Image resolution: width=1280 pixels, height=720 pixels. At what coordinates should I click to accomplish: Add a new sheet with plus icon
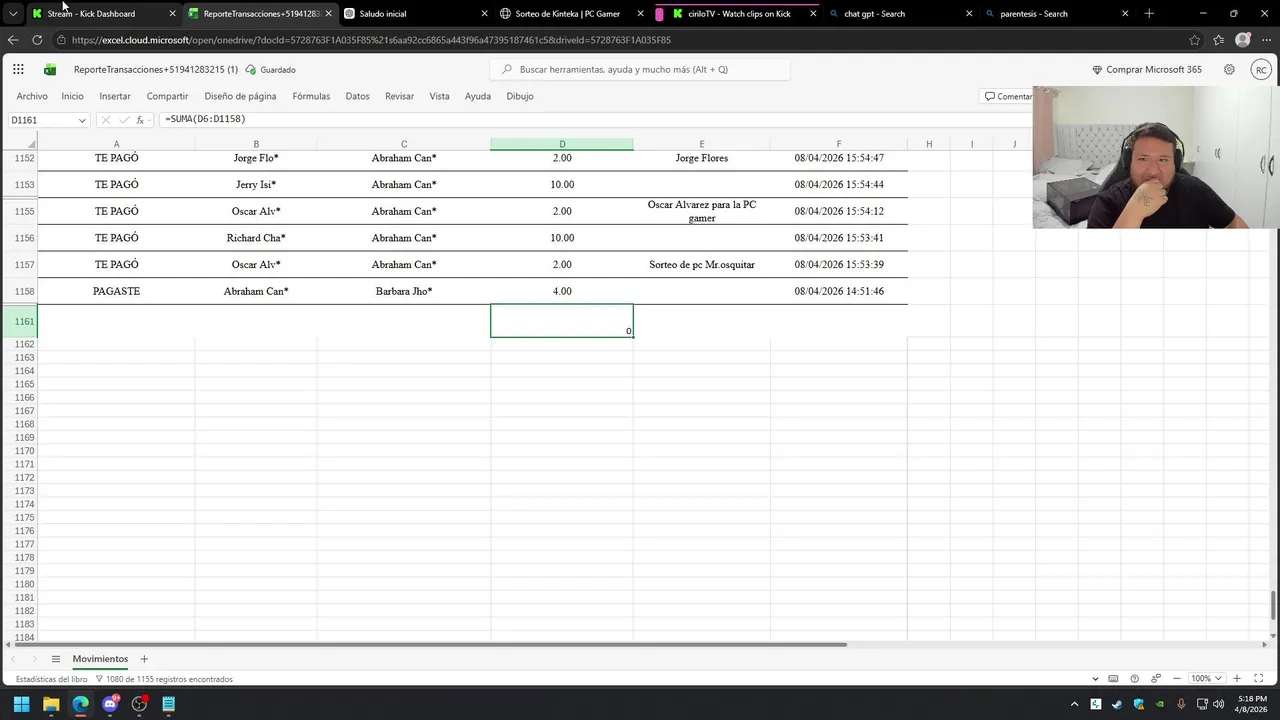(144, 659)
